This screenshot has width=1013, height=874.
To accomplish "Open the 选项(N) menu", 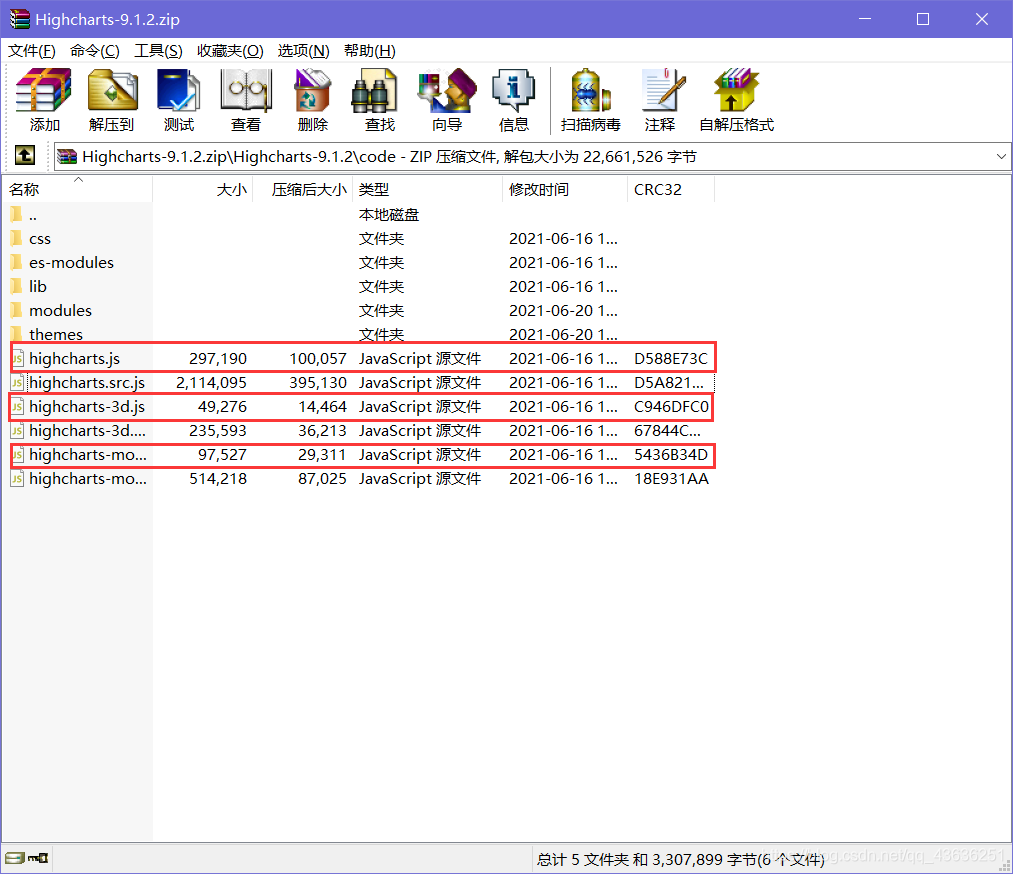I will point(304,51).
